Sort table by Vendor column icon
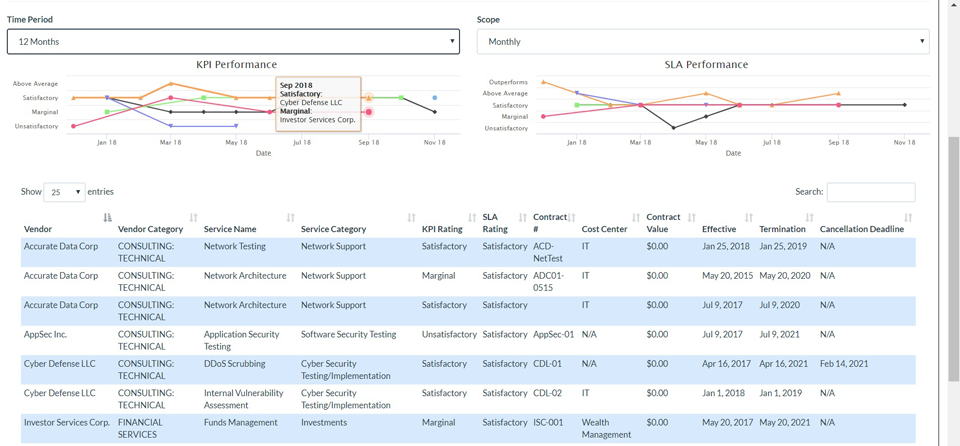 [108, 217]
